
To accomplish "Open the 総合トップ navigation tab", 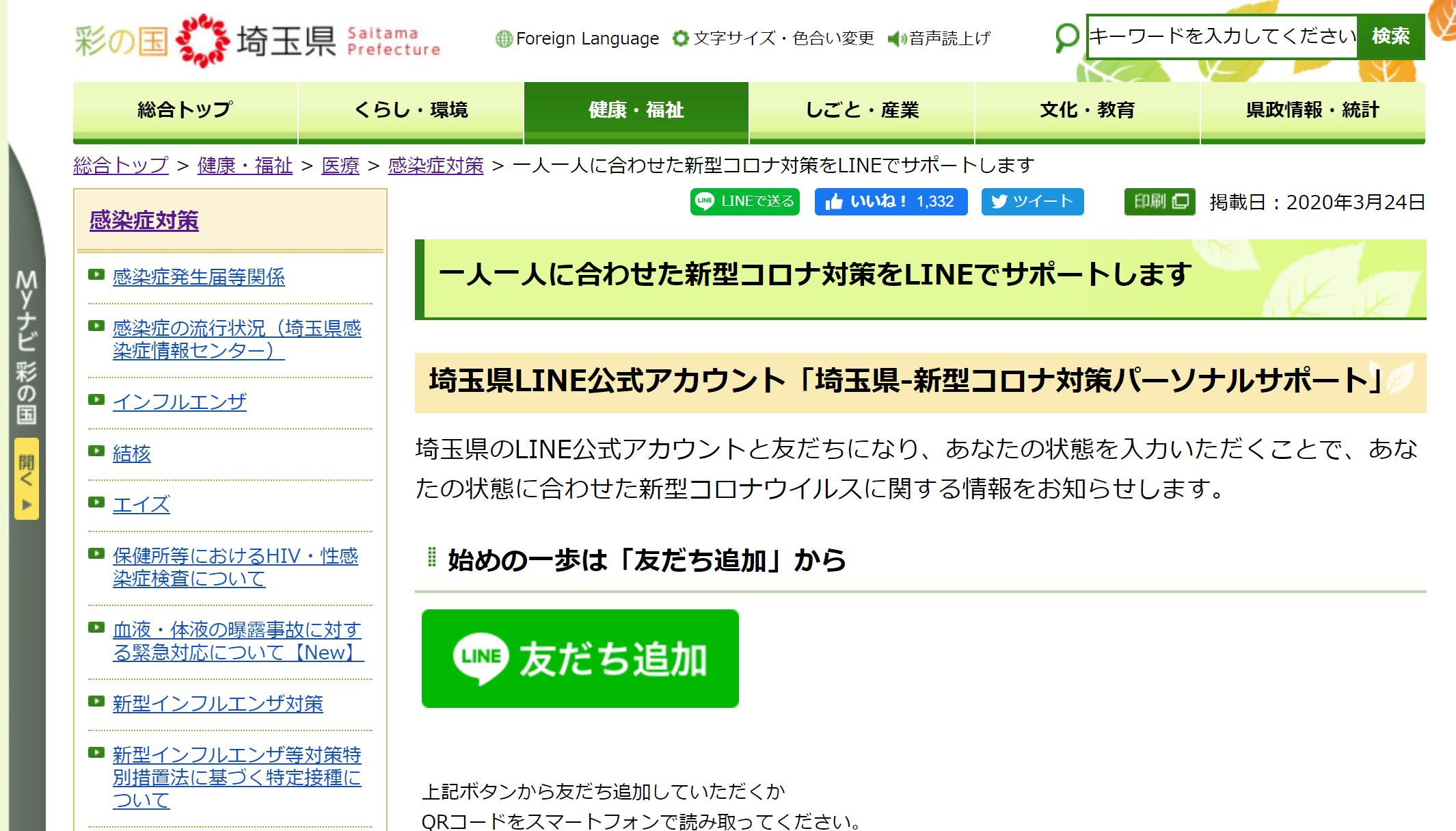I will click(185, 112).
